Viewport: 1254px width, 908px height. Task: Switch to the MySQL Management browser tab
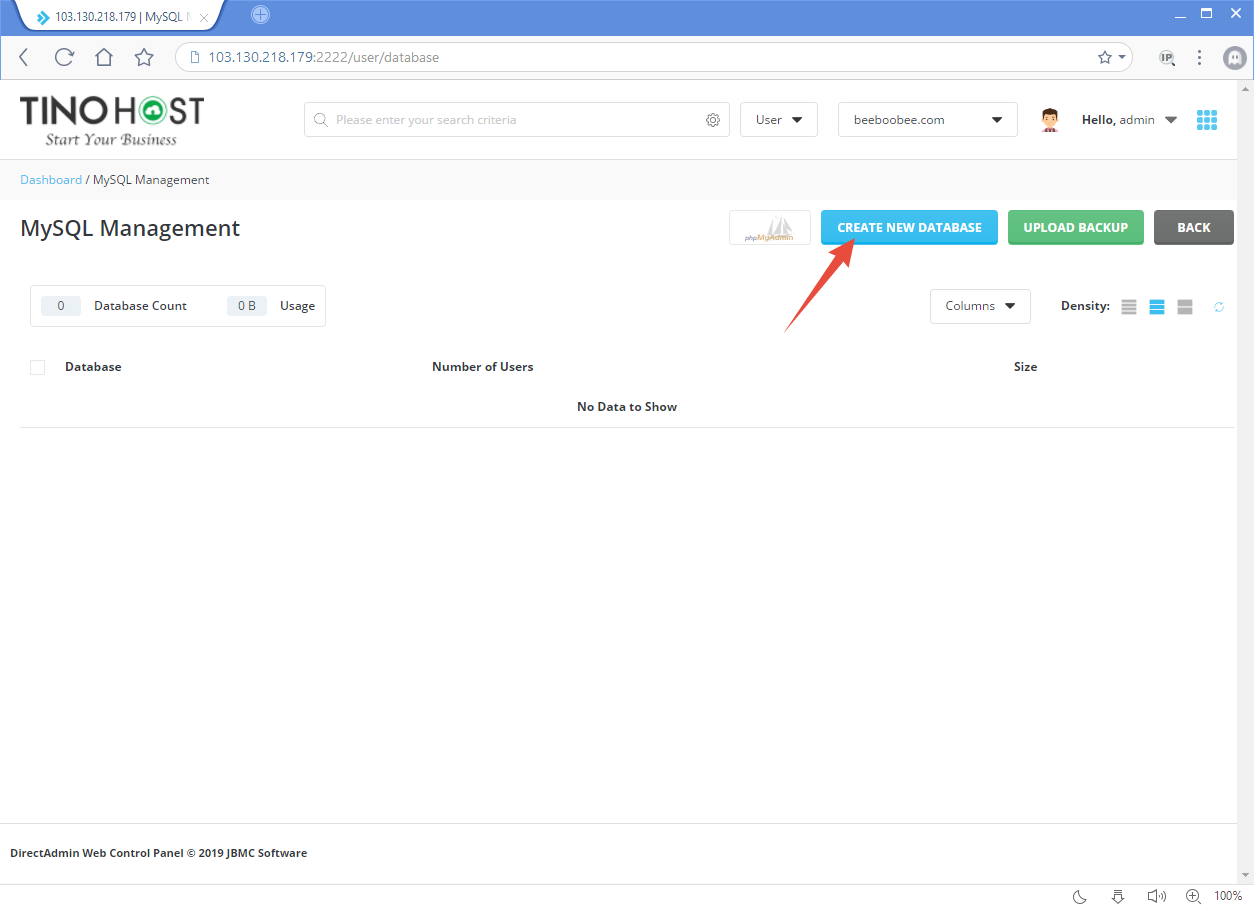pos(110,16)
